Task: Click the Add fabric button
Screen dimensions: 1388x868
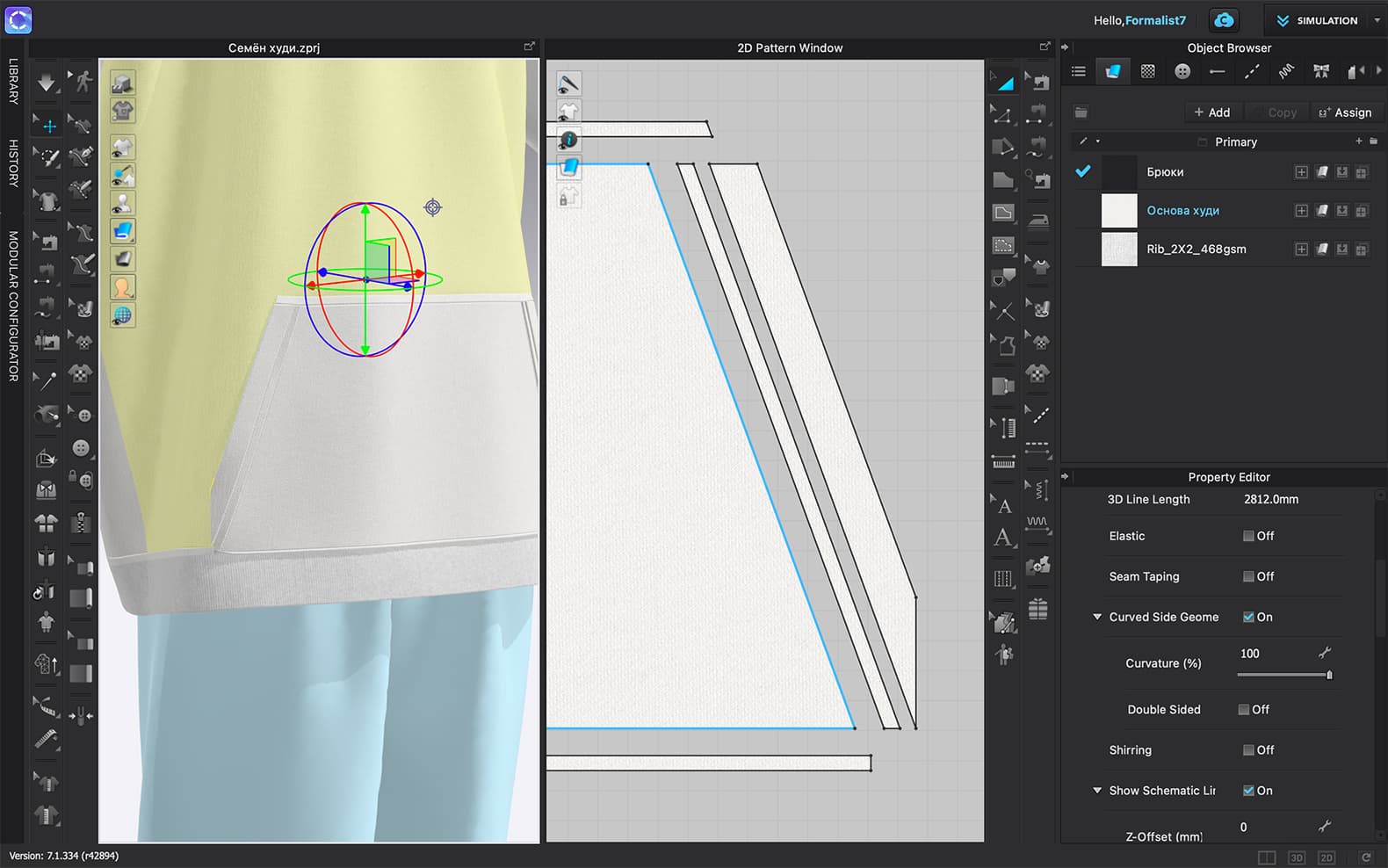Action: 1211,112
